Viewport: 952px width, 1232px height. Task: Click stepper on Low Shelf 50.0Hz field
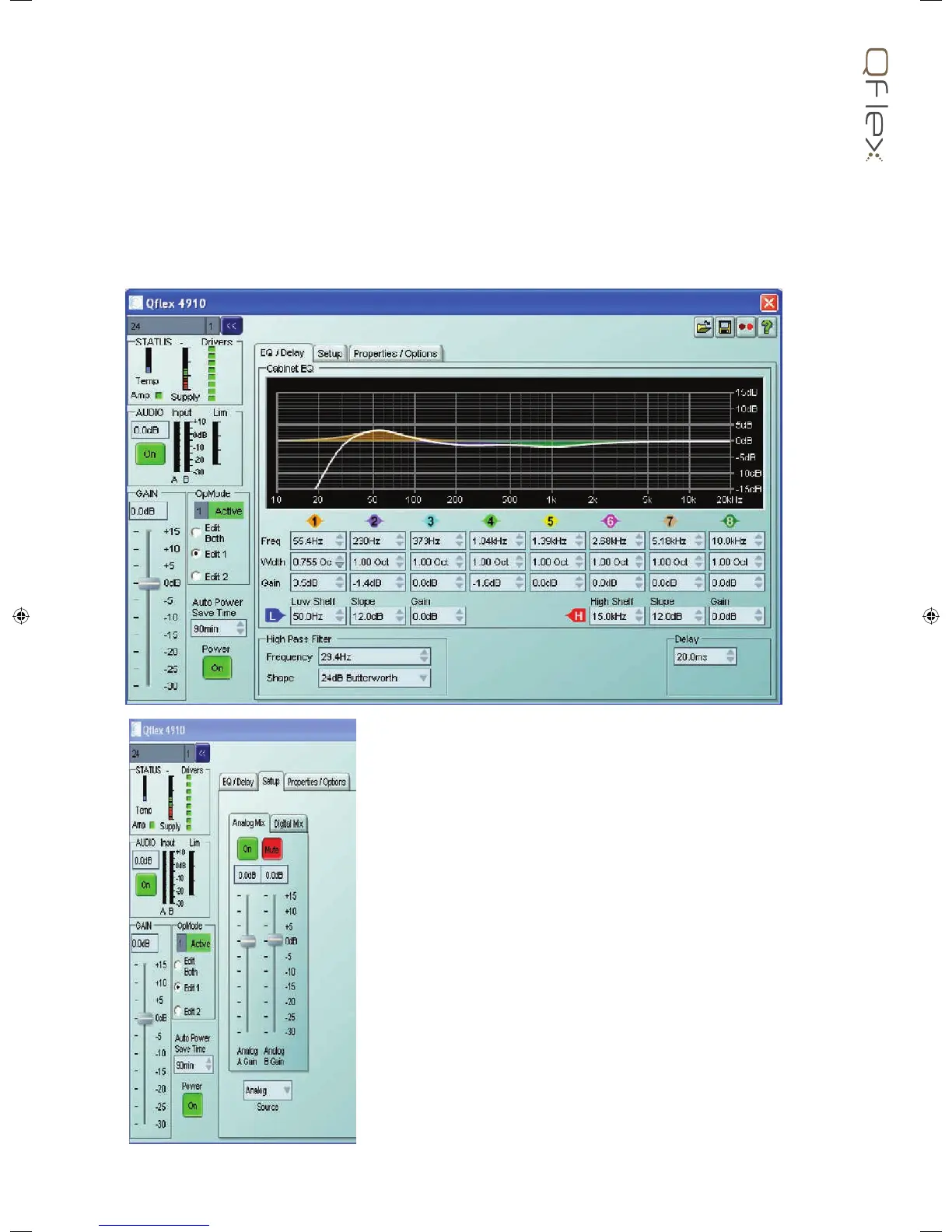tap(340, 616)
